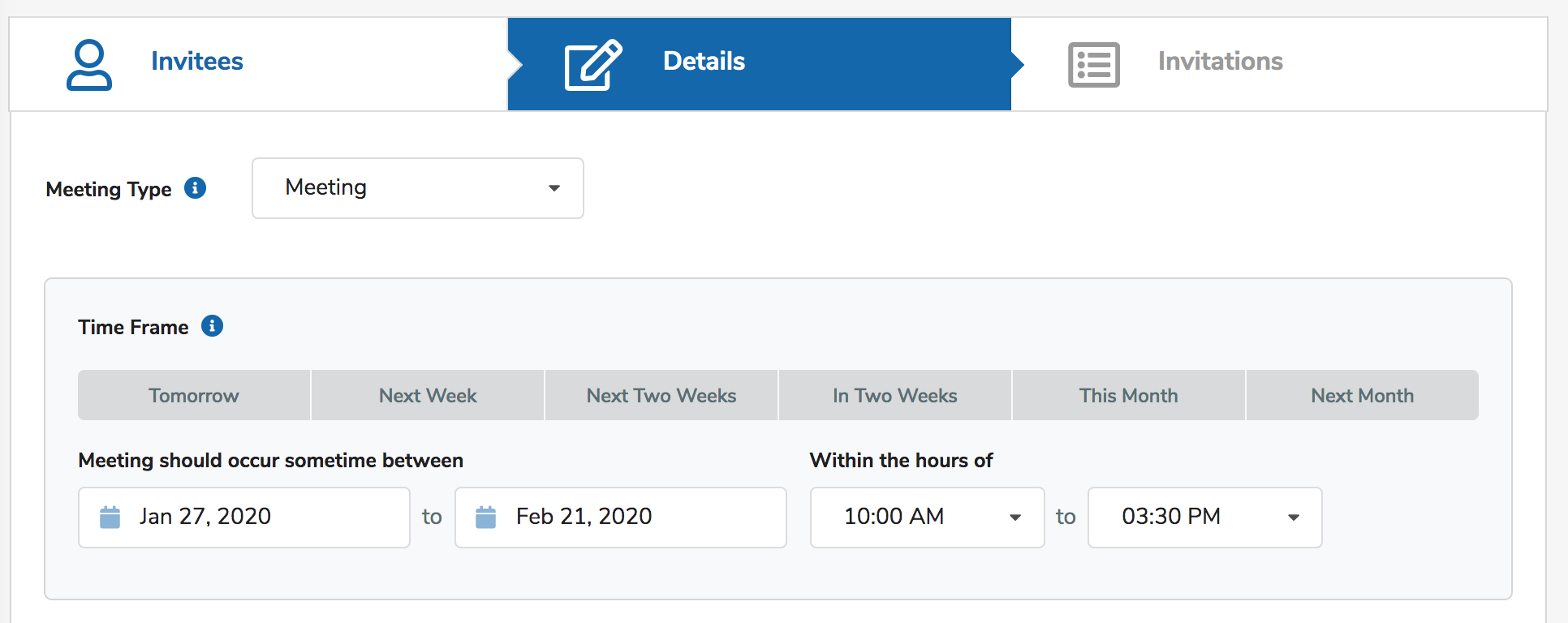Screen dimensions: 1568x623
Task: Switch to the Invitations step tab
Action: pos(1220,62)
